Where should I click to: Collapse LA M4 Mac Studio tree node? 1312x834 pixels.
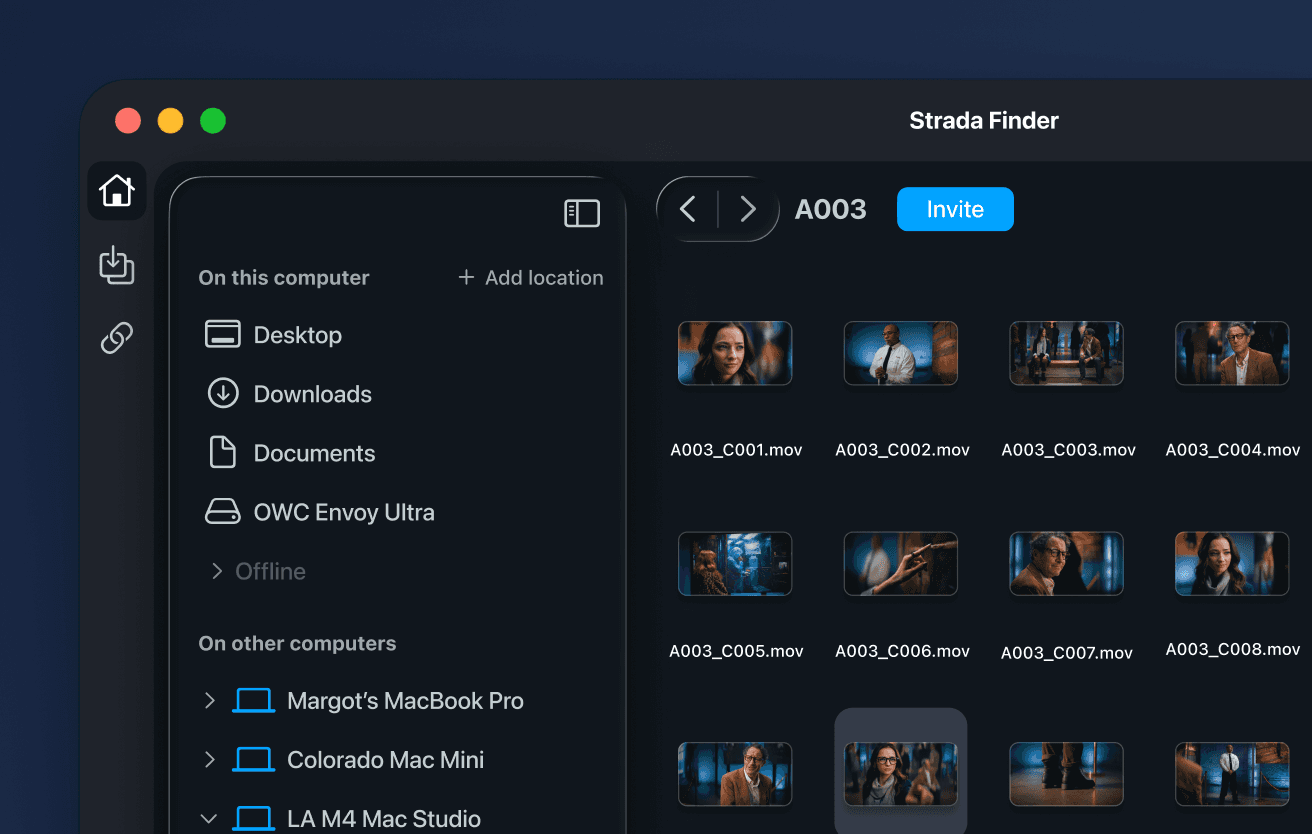coord(209,819)
